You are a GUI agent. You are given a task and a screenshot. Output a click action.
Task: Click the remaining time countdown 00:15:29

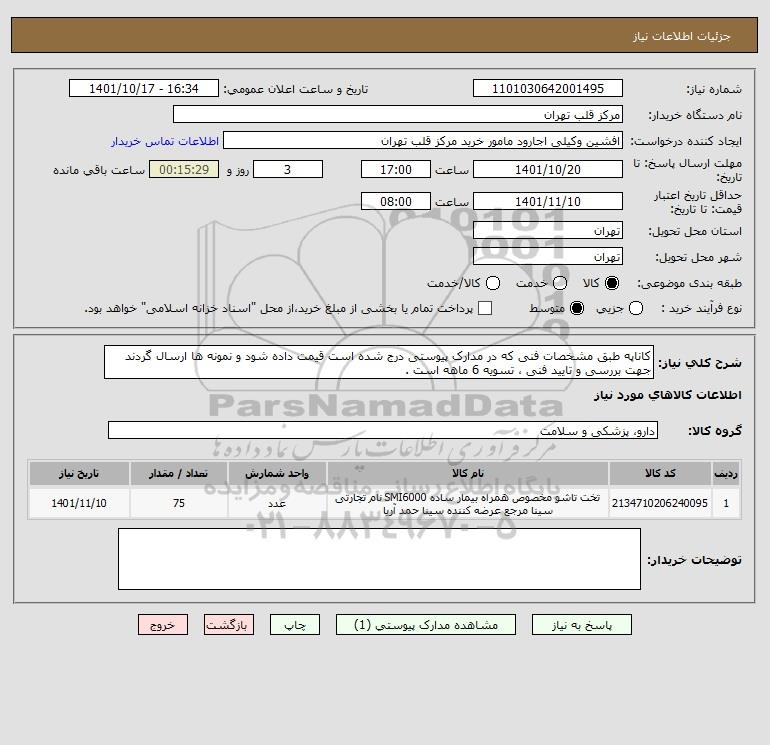pos(184,169)
